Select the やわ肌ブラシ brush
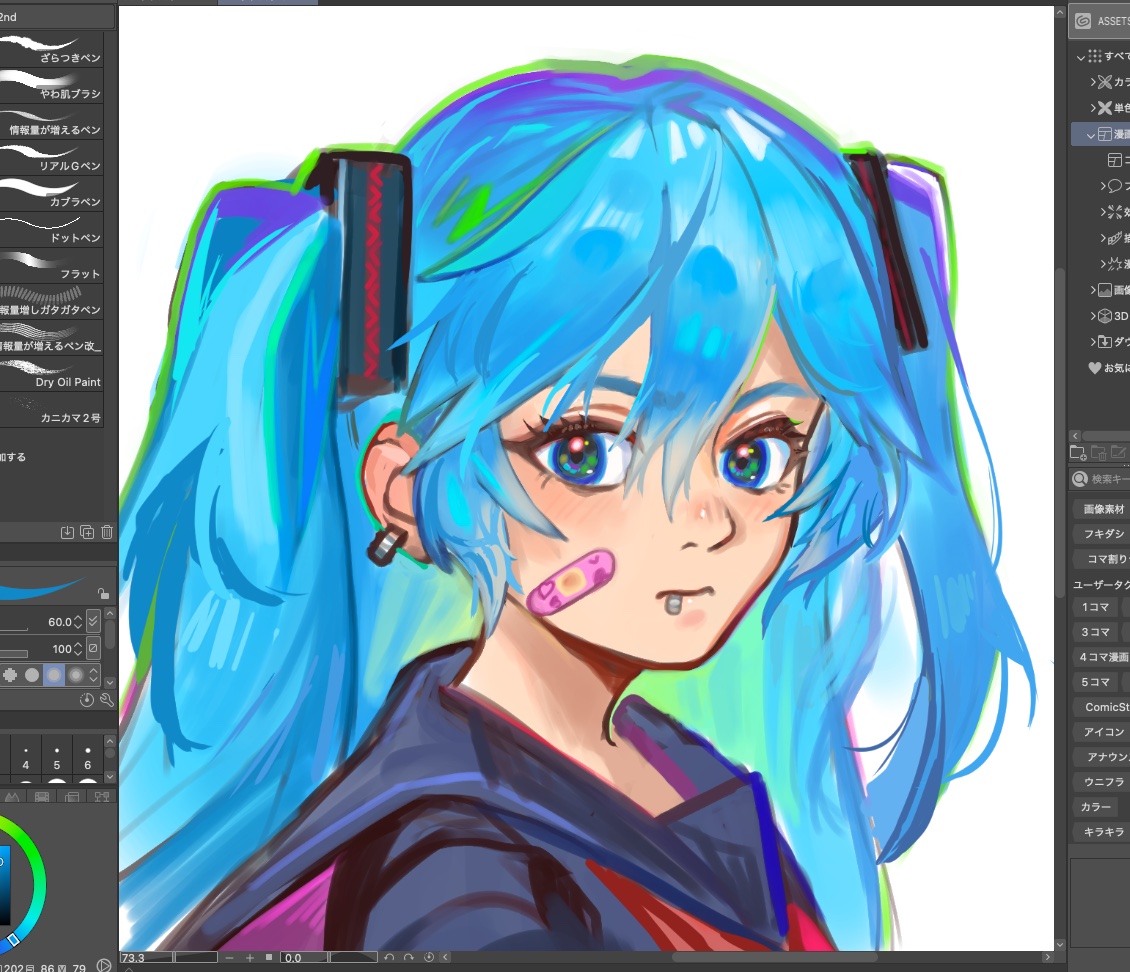Screen dimensions: 1130x972 click(52, 85)
